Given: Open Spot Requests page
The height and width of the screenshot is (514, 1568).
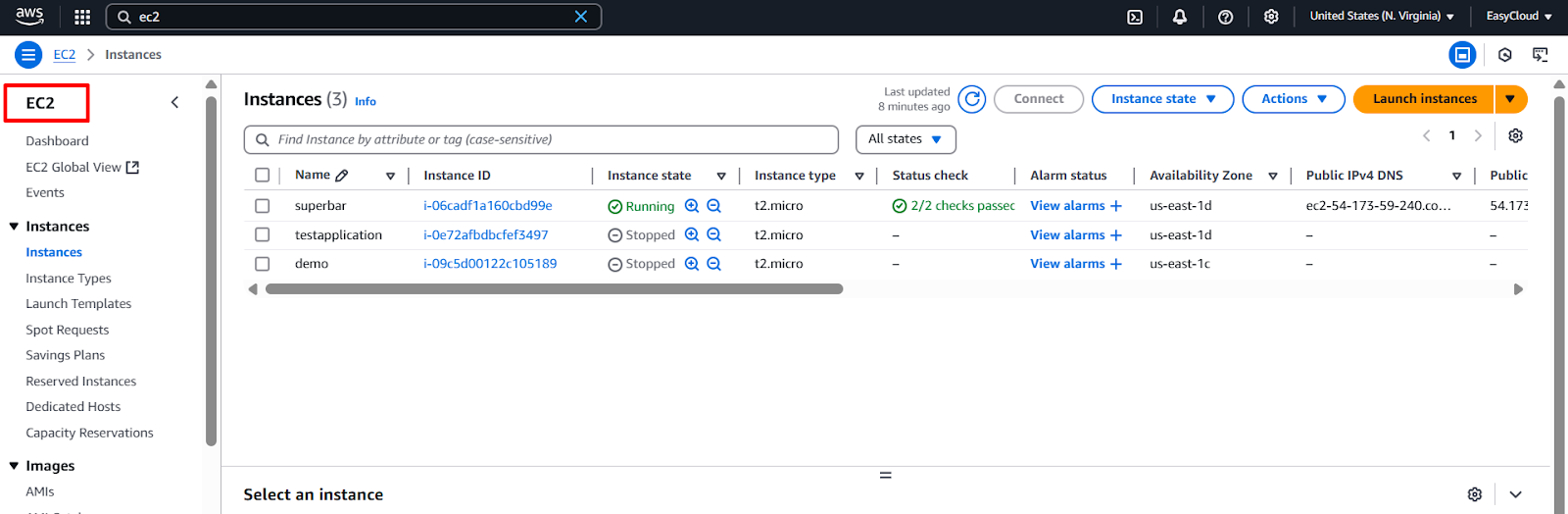Looking at the screenshot, I should (68, 331).
